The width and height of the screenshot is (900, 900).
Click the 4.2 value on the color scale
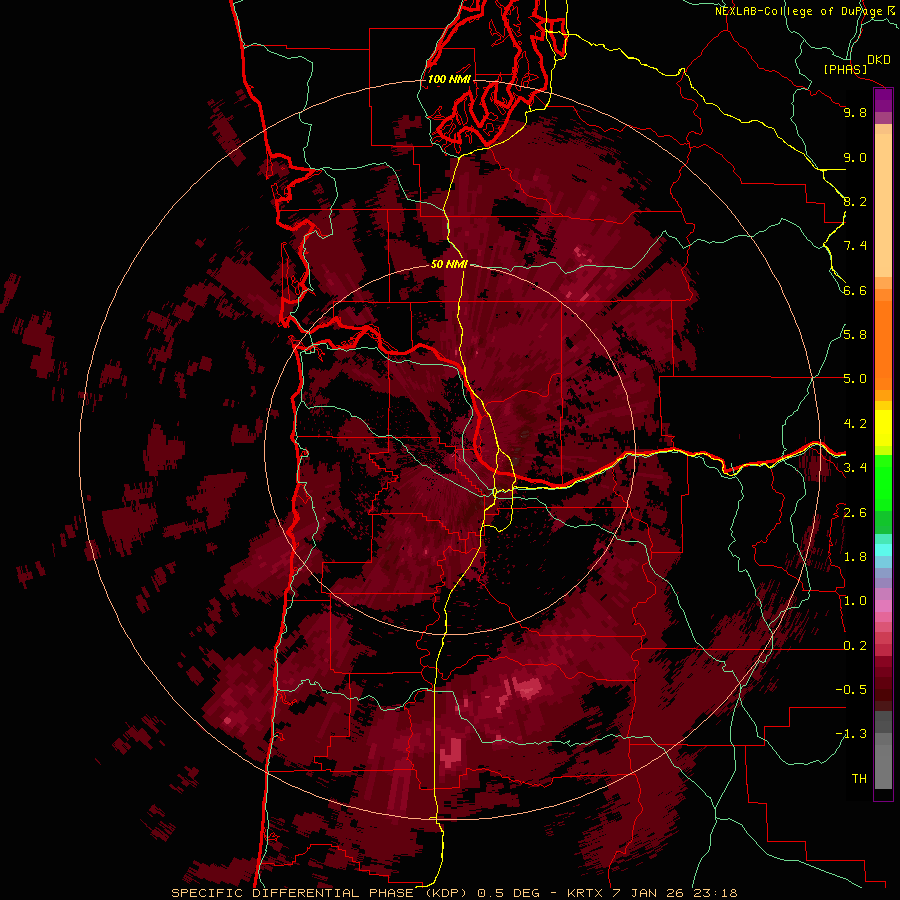[x=855, y=424]
